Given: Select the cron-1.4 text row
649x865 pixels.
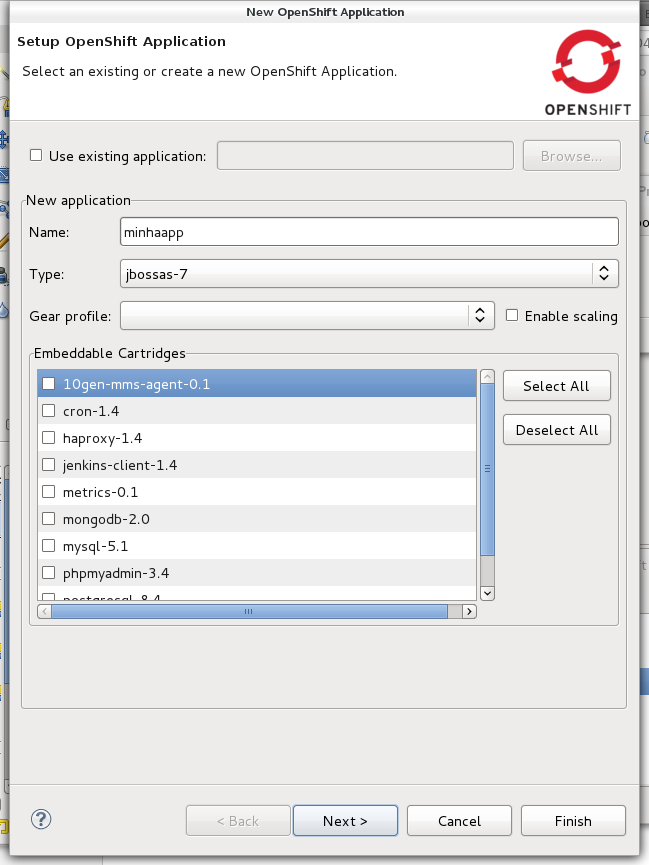Looking at the screenshot, I should tap(257, 410).
